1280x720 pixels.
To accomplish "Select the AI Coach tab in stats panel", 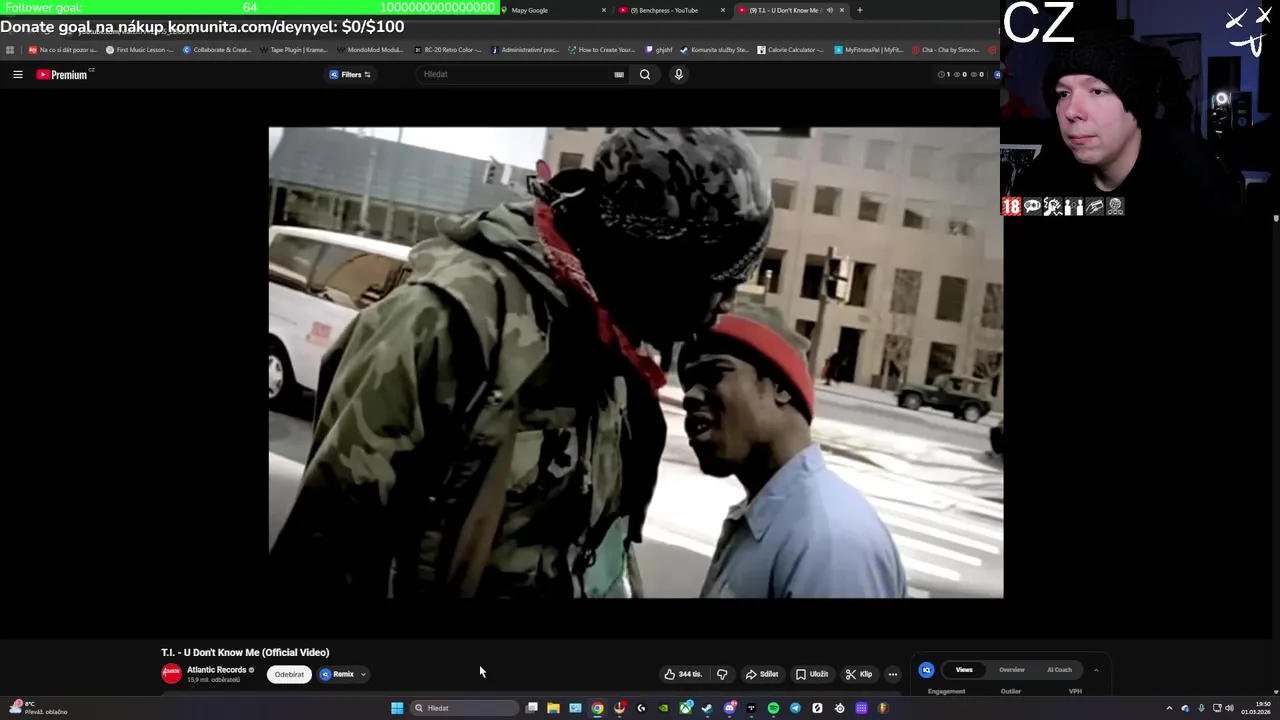I will pos(1059,670).
